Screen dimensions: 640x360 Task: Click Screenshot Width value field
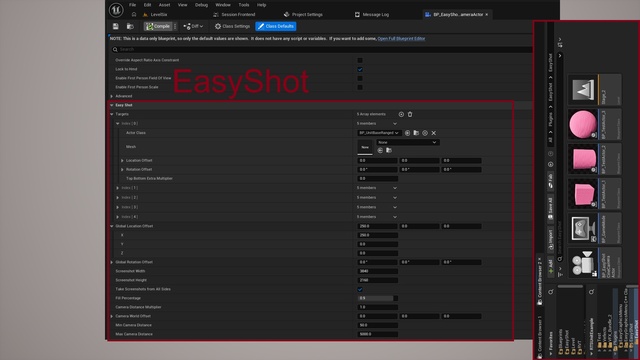coord(378,271)
